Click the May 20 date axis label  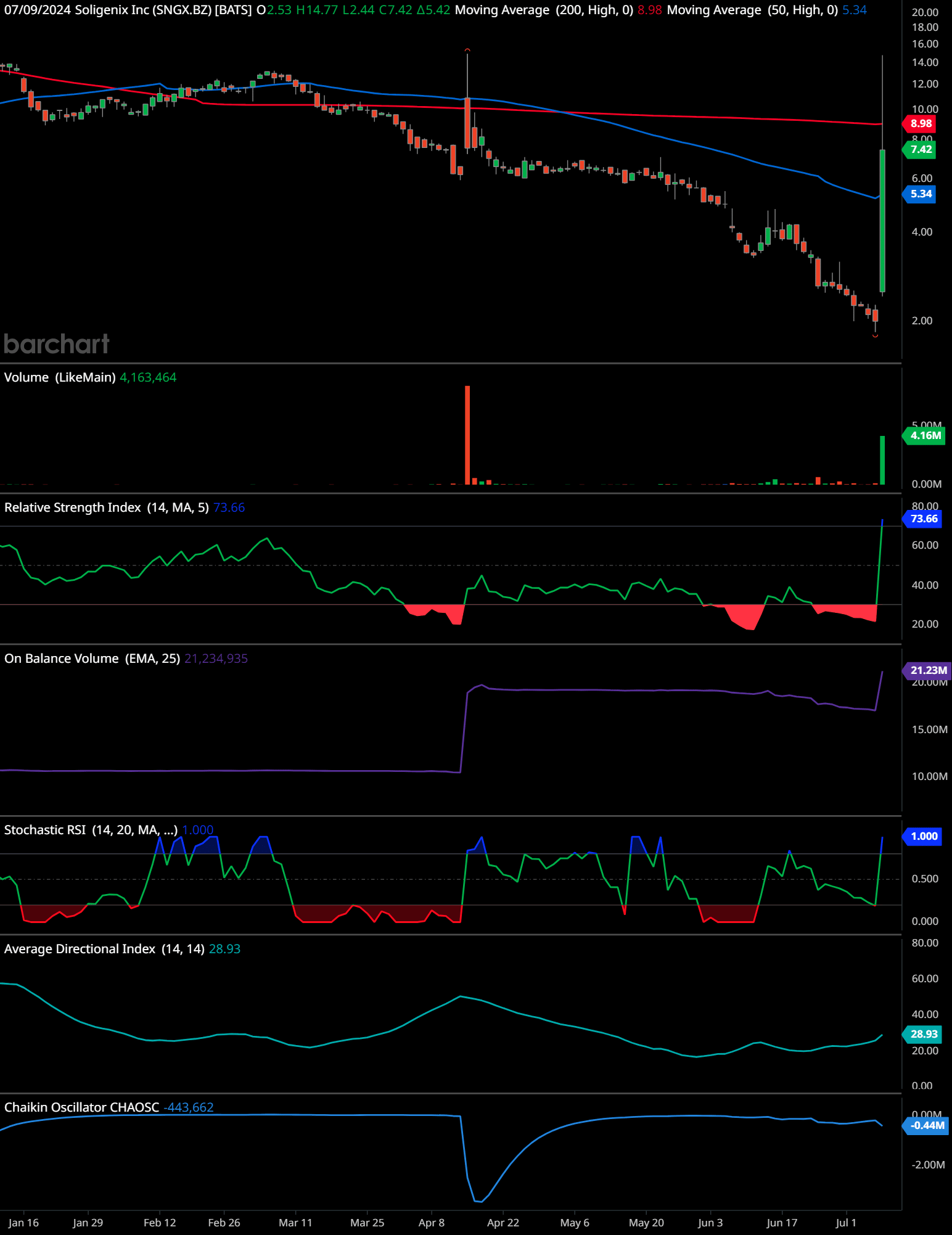click(646, 1223)
